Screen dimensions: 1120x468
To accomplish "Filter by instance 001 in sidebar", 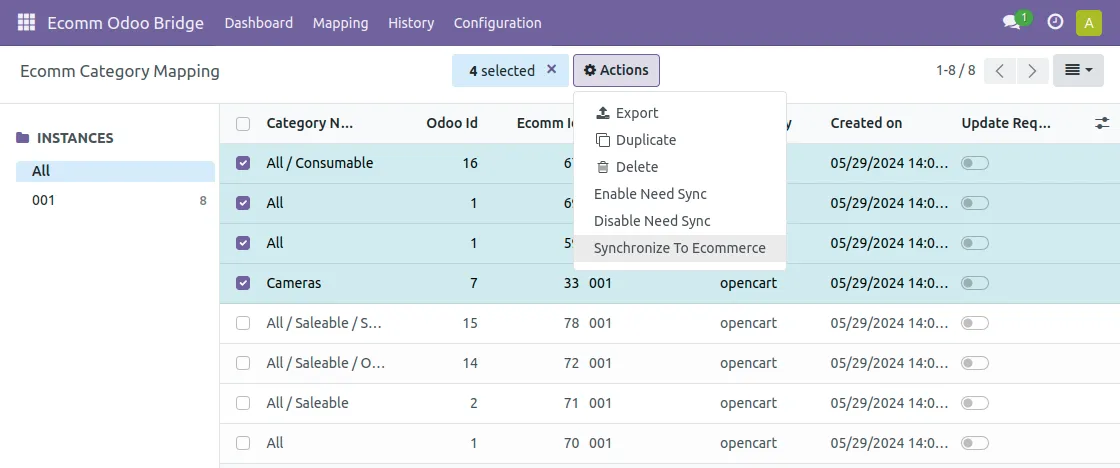I will [x=43, y=200].
